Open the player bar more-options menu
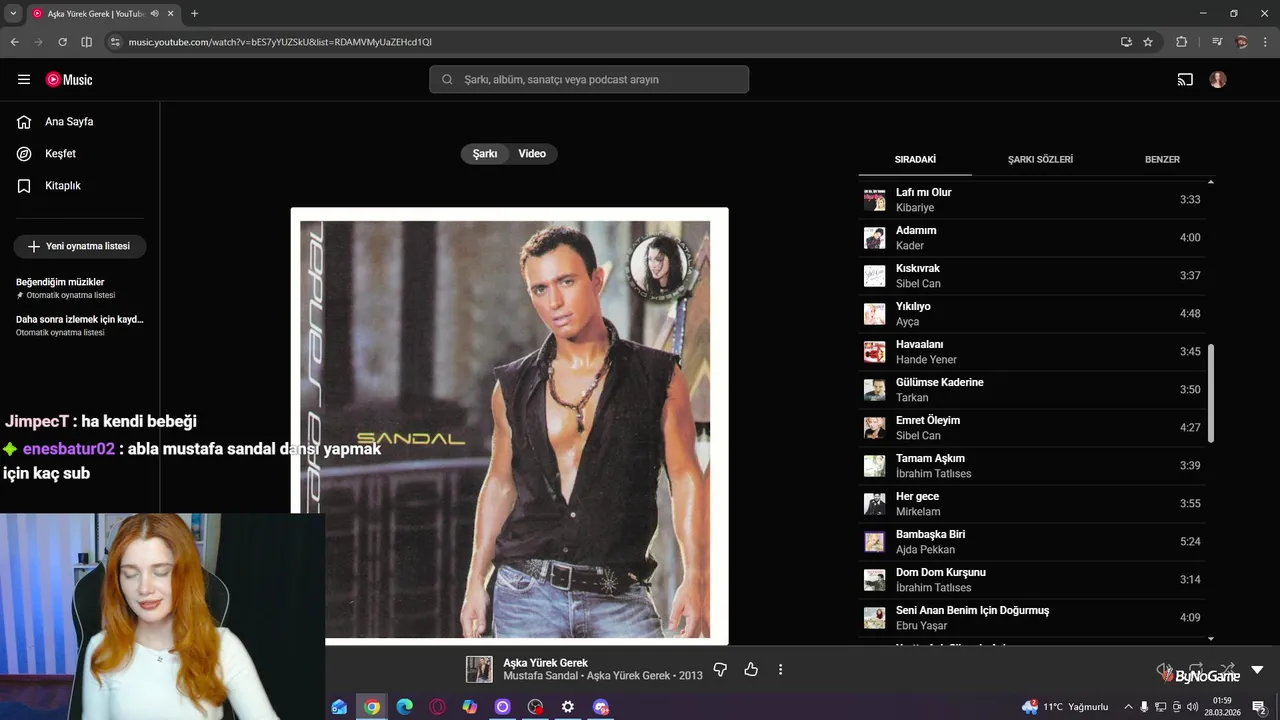Image resolution: width=1280 pixels, height=720 pixels. 781,670
